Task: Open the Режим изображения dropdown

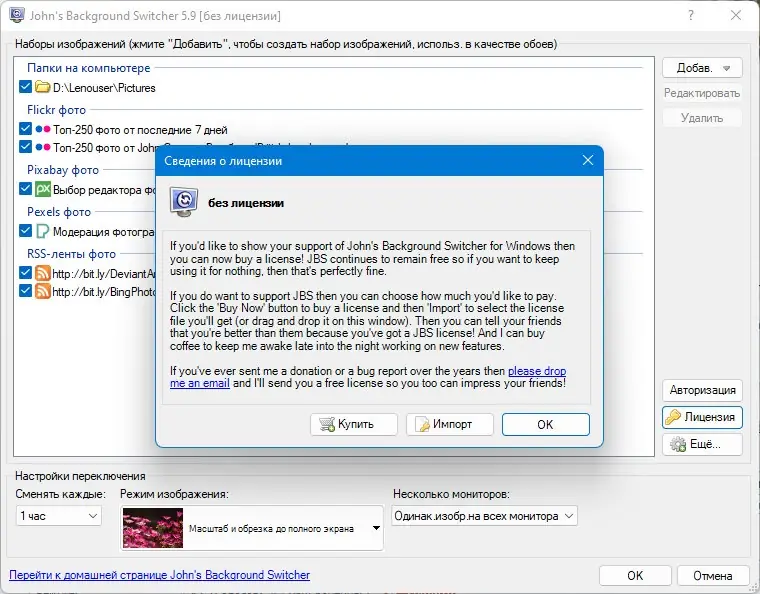Action: coord(252,528)
